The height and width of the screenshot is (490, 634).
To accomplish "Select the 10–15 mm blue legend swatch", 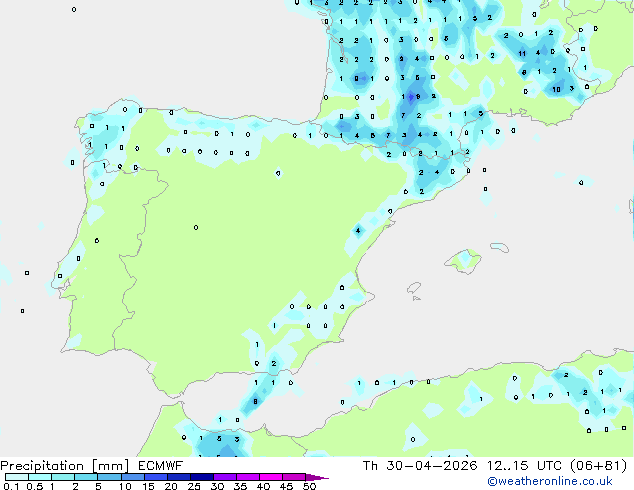I will click(x=133, y=477).
